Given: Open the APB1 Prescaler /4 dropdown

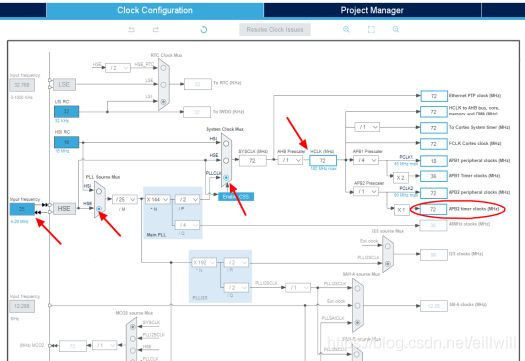Looking at the screenshot, I should [x=366, y=160].
